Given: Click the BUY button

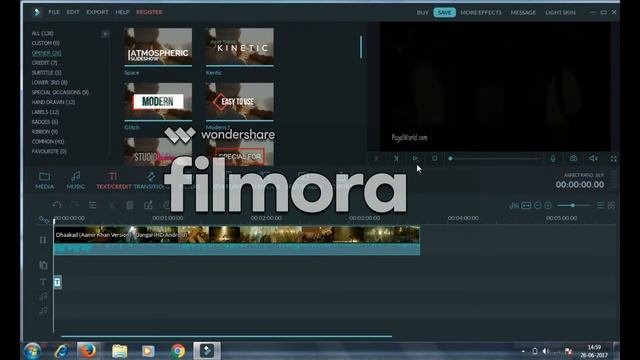Looking at the screenshot, I should [422, 13].
